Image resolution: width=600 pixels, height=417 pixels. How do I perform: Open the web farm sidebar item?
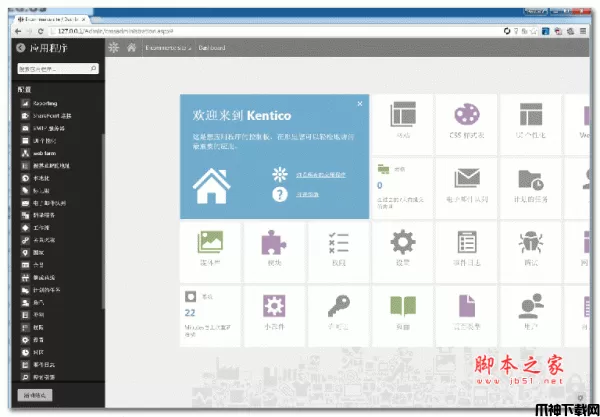pos(39,153)
